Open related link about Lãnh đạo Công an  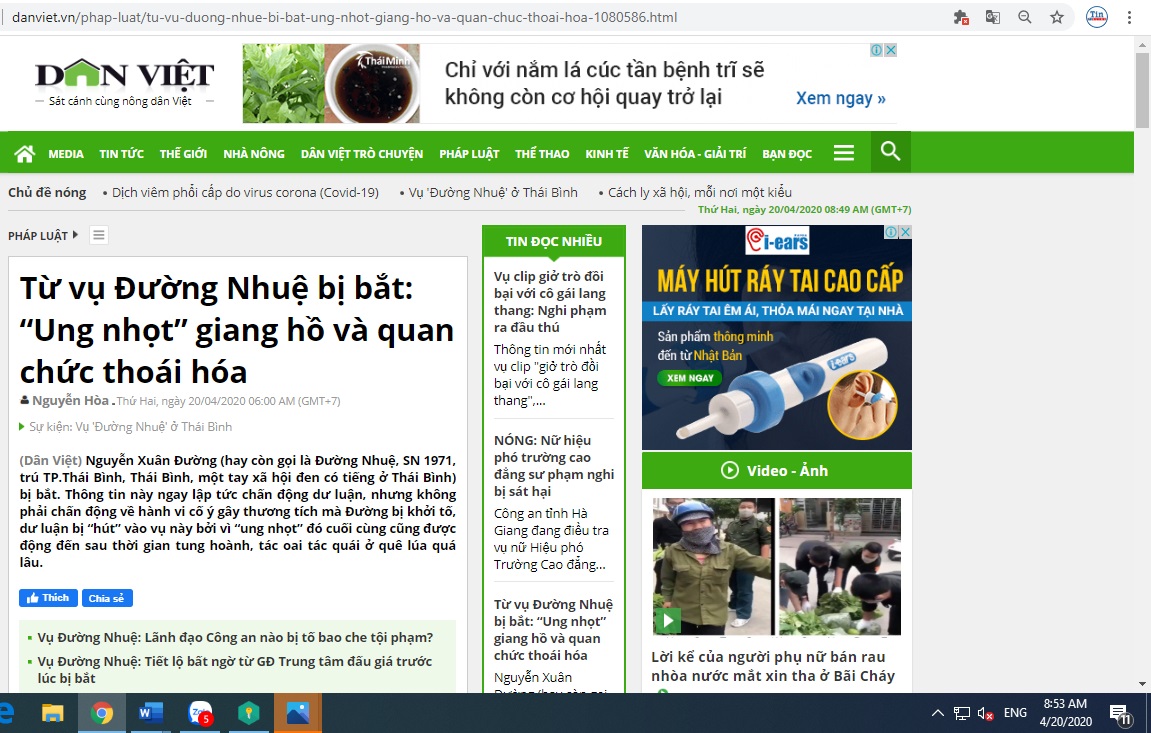click(235, 637)
